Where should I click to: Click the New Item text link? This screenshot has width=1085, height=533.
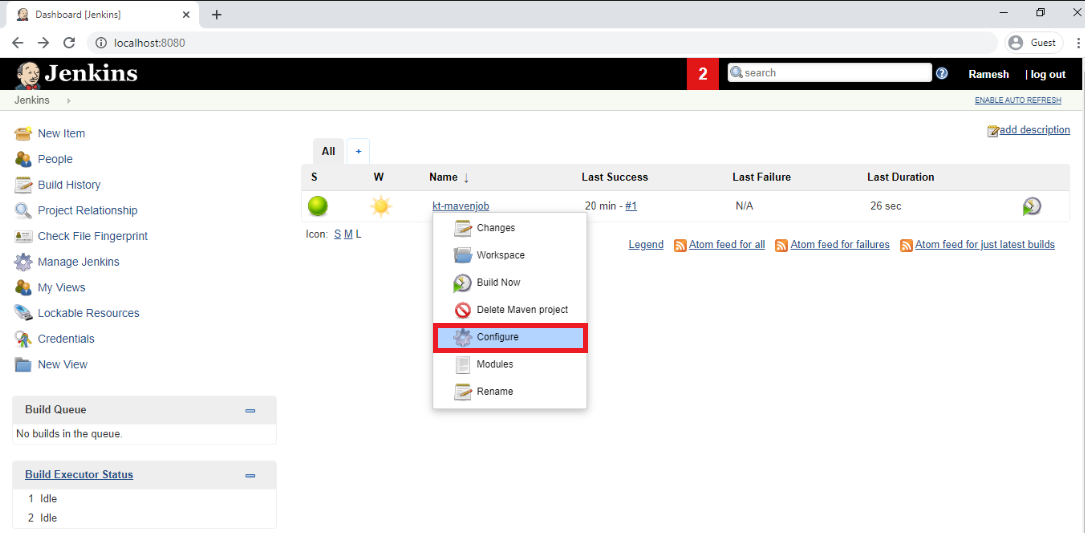tap(62, 134)
